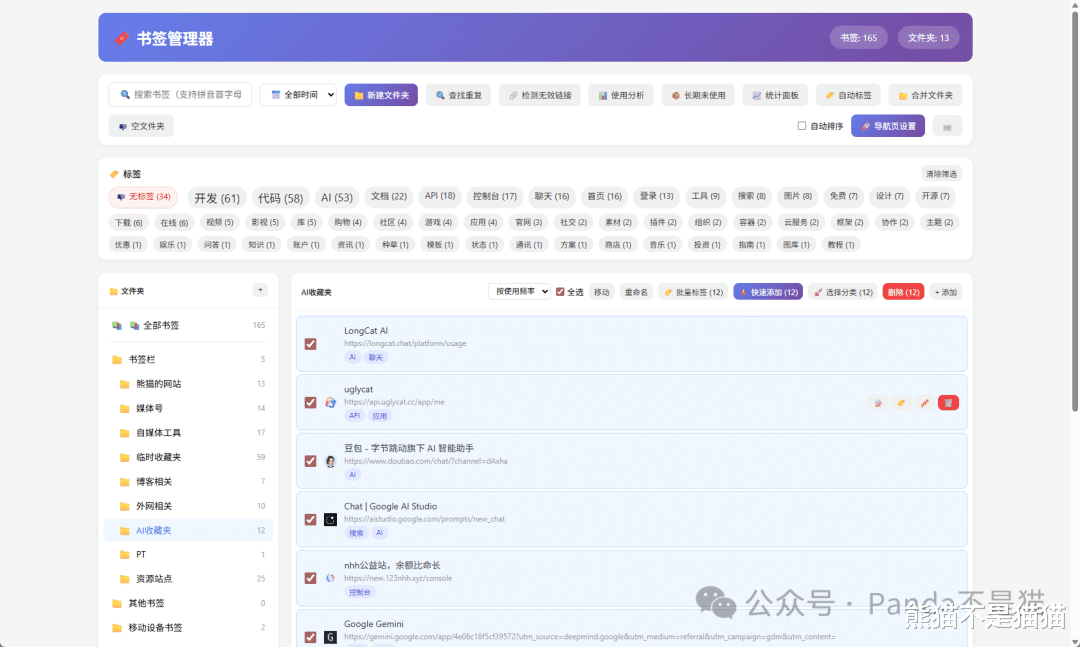Collapse the 书签栏 folder

pyautogui.click(x=189, y=360)
